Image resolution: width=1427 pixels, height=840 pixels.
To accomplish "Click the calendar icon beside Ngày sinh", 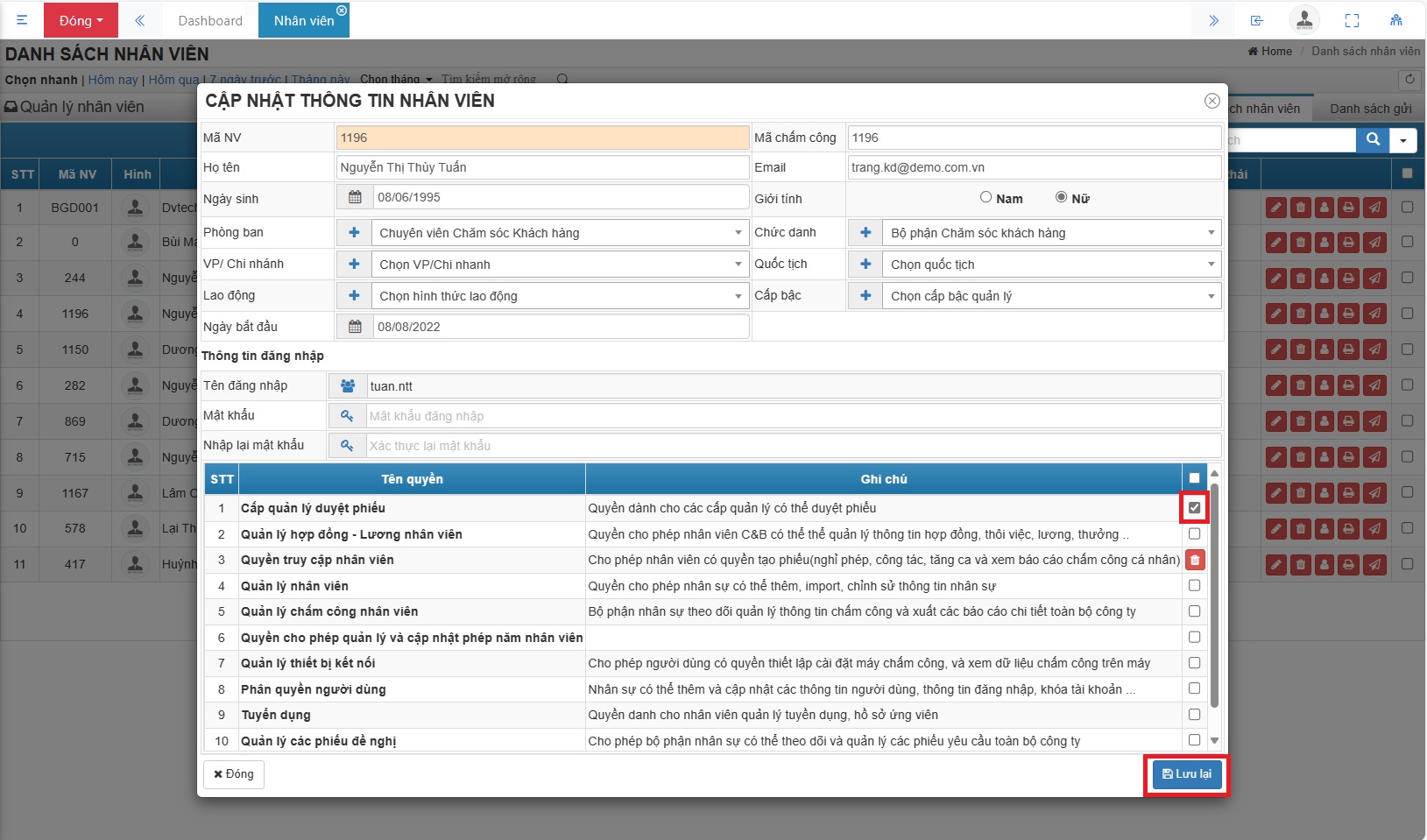I will (355, 197).
